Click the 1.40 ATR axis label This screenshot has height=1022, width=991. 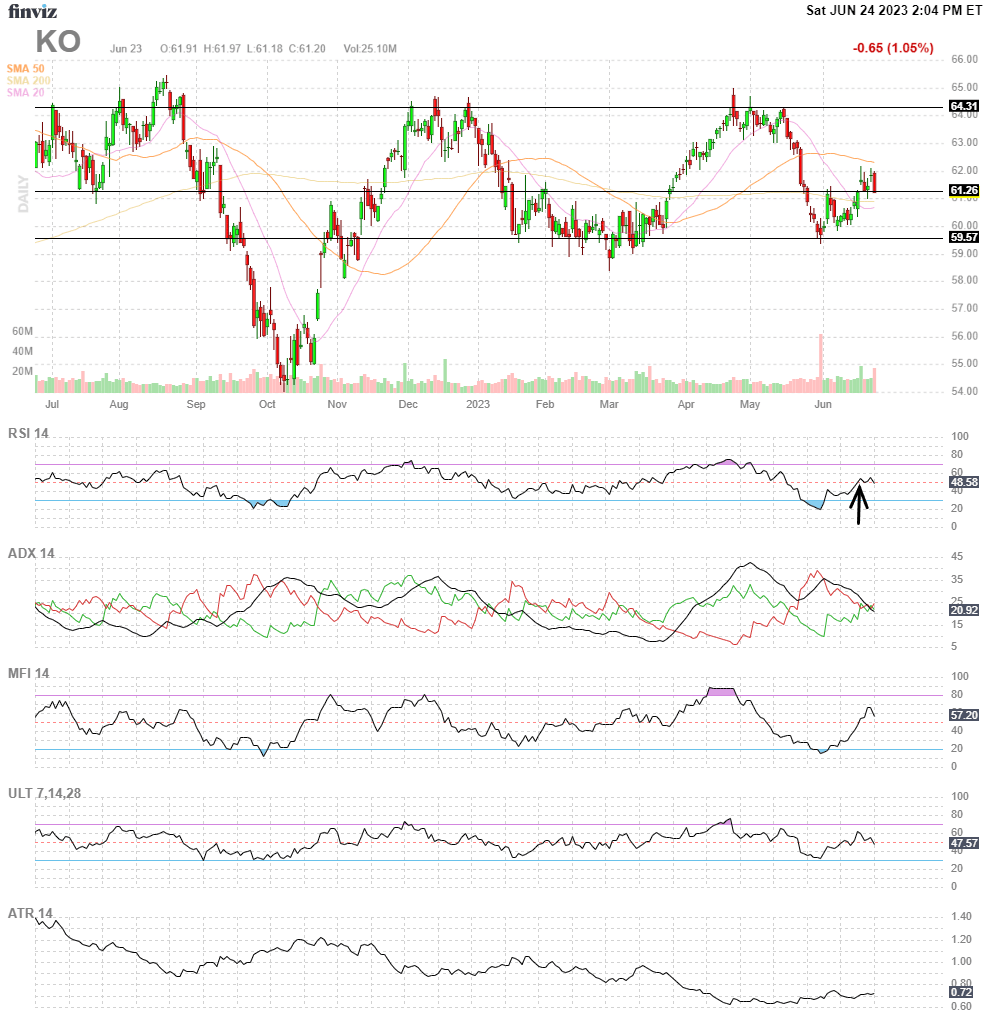tap(961, 916)
